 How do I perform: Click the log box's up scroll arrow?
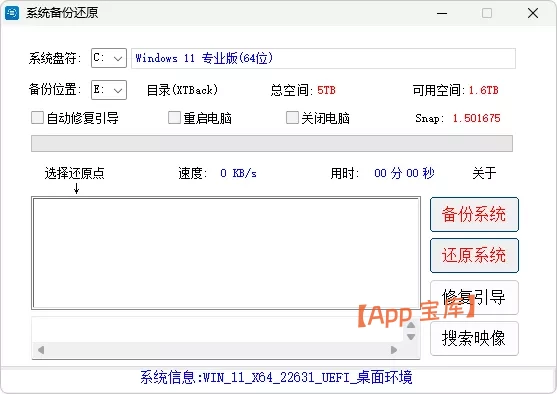click(411, 325)
